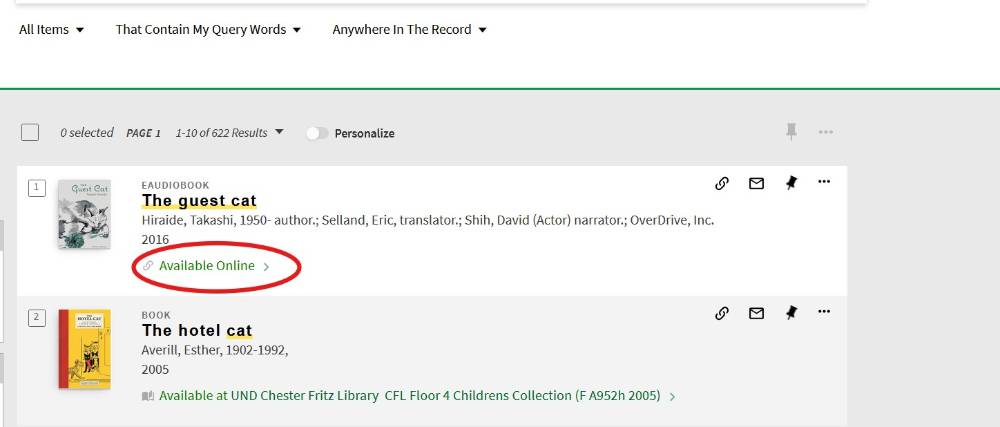Toggle the Personalize switch
Image resolution: width=1000 pixels, height=427 pixels.
(317, 133)
